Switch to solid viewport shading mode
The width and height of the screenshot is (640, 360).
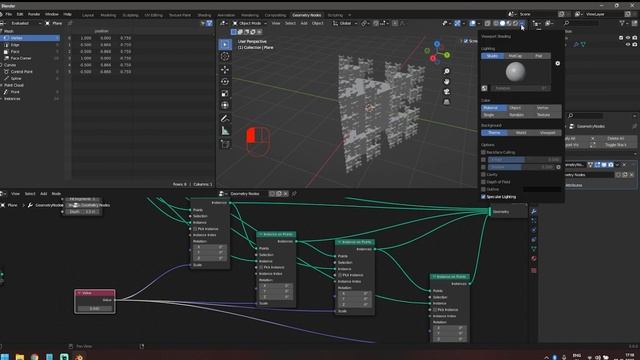[502, 23]
